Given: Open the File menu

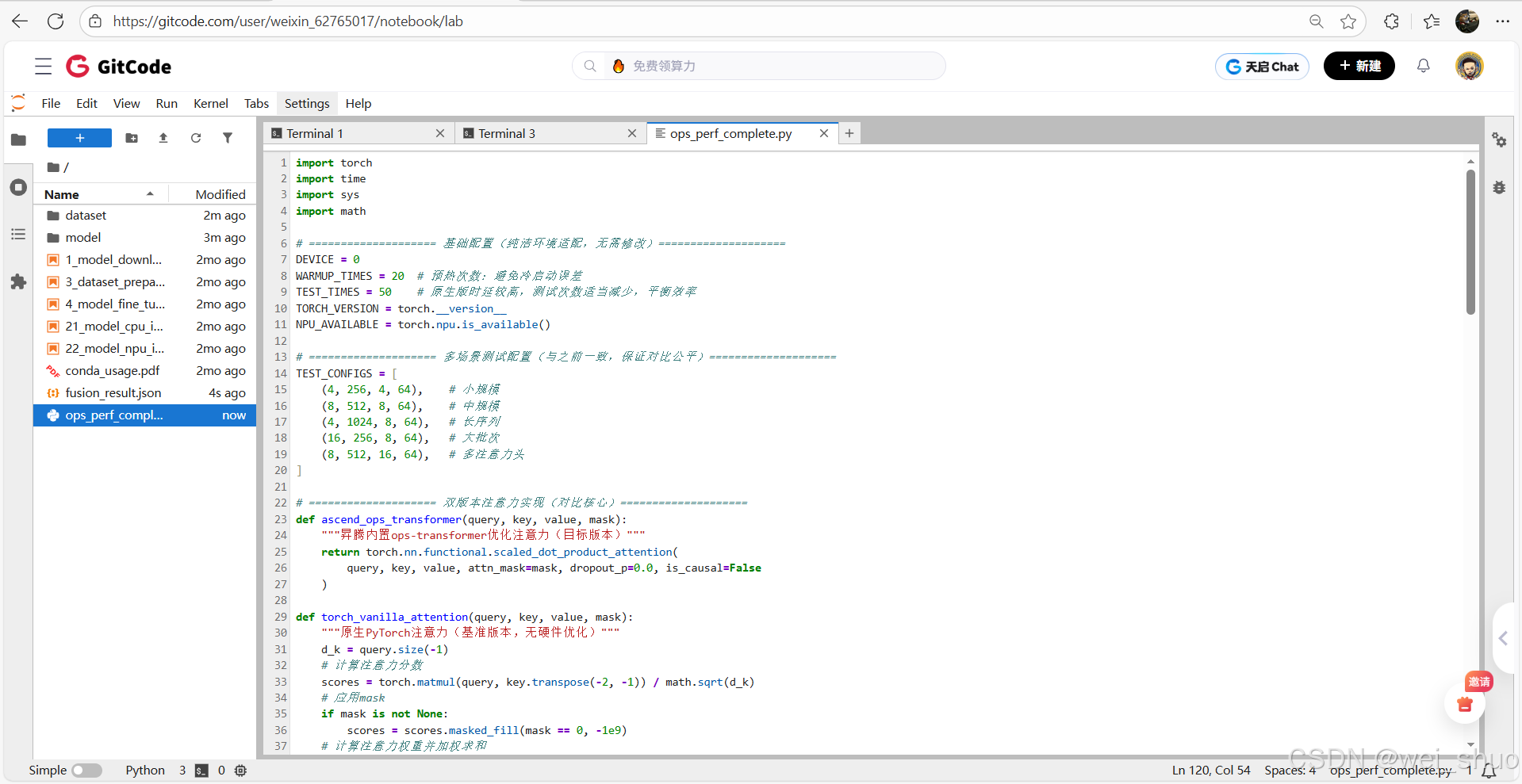Looking at the screenshot, I should pyautogui.click(x=51, y=104).
